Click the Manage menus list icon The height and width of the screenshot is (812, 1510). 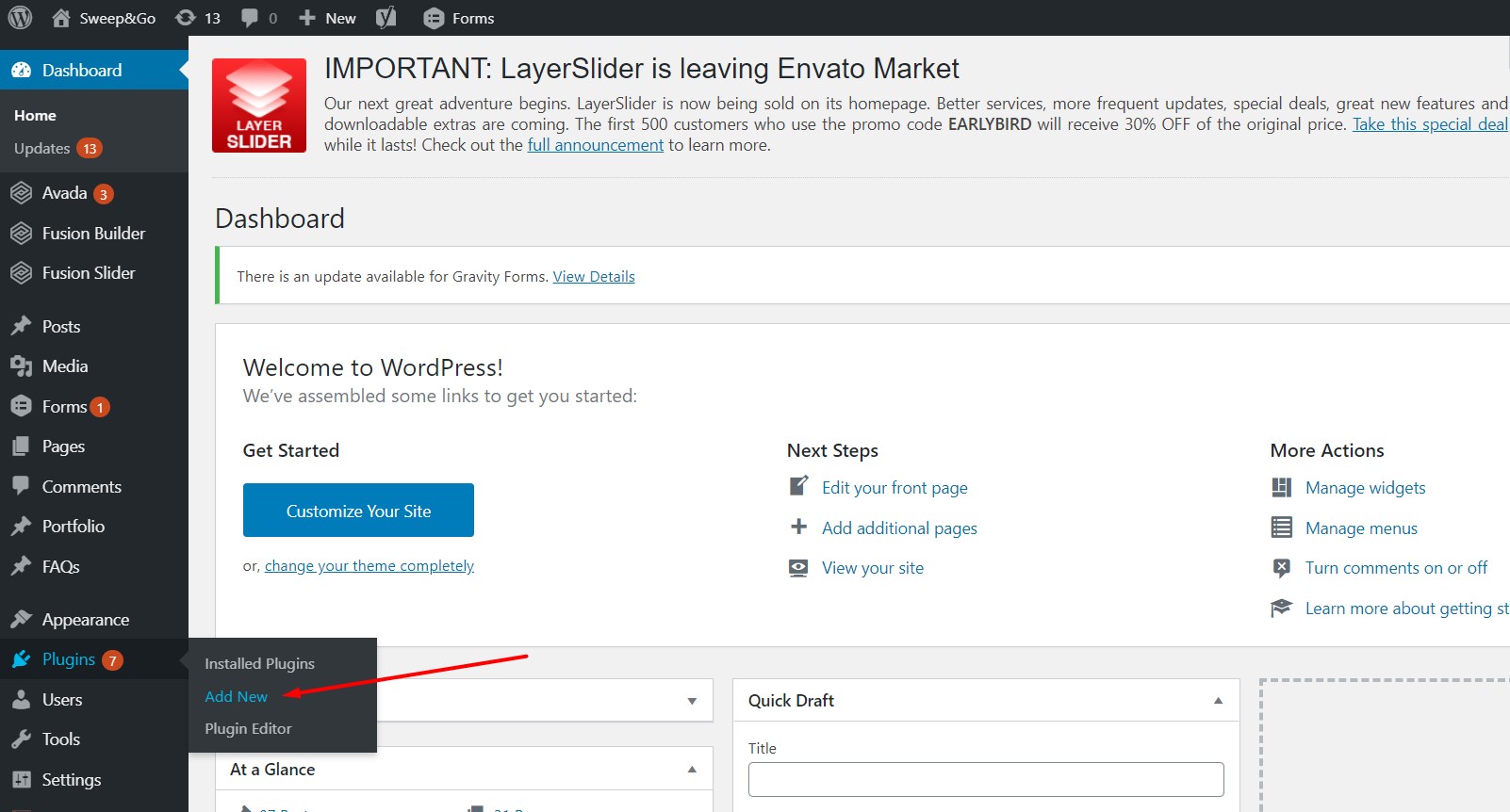[1282, 528]
